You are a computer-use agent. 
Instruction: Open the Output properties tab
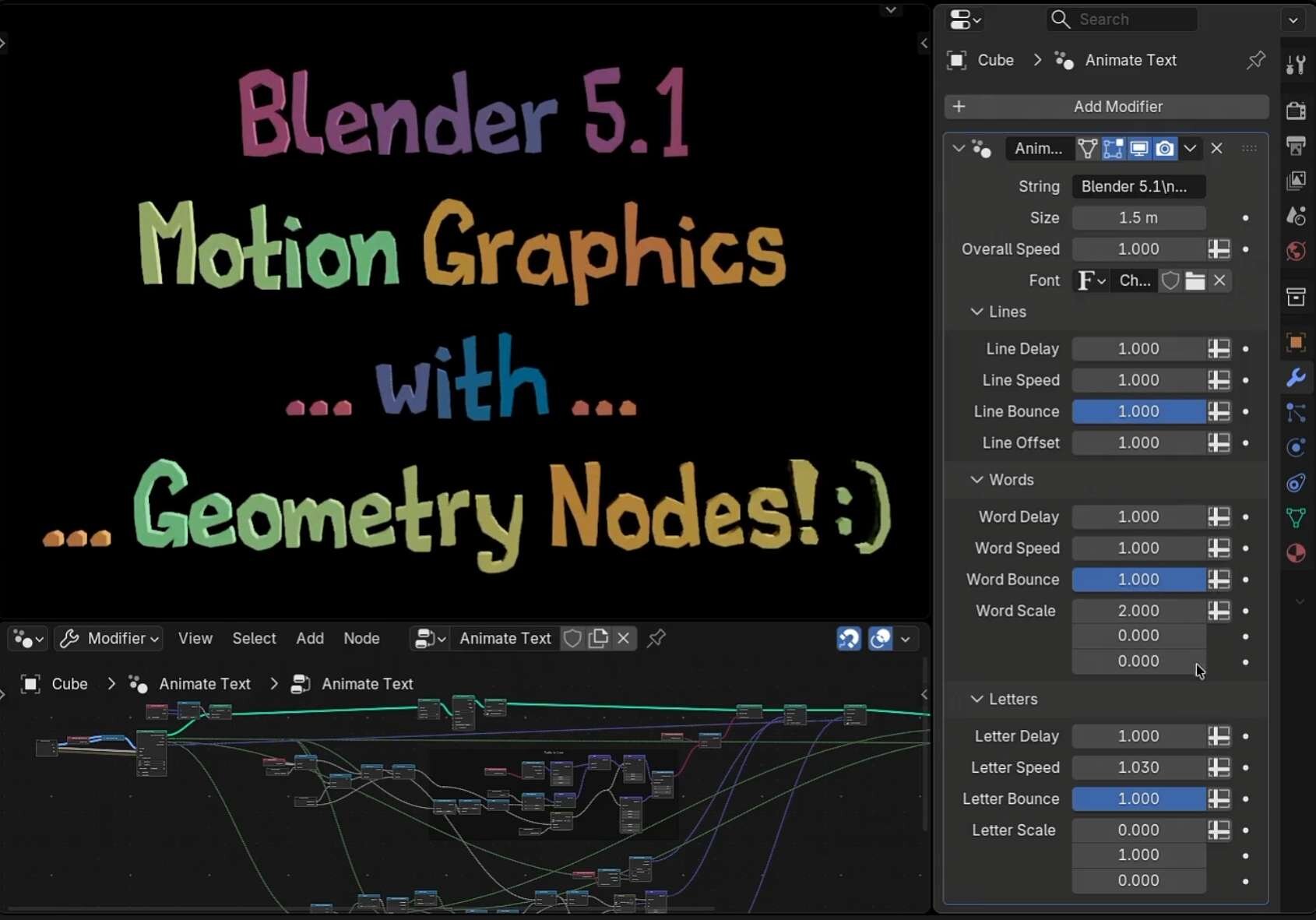pyautogui.click(x=1296, y=146)
